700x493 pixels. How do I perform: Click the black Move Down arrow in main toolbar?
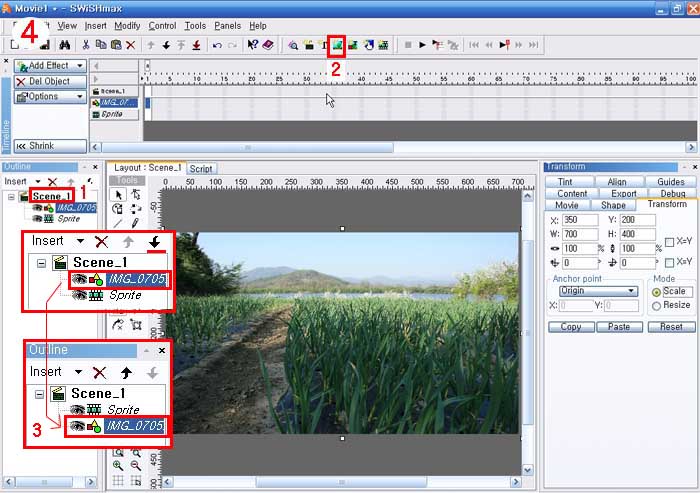(x=166, y=45)
